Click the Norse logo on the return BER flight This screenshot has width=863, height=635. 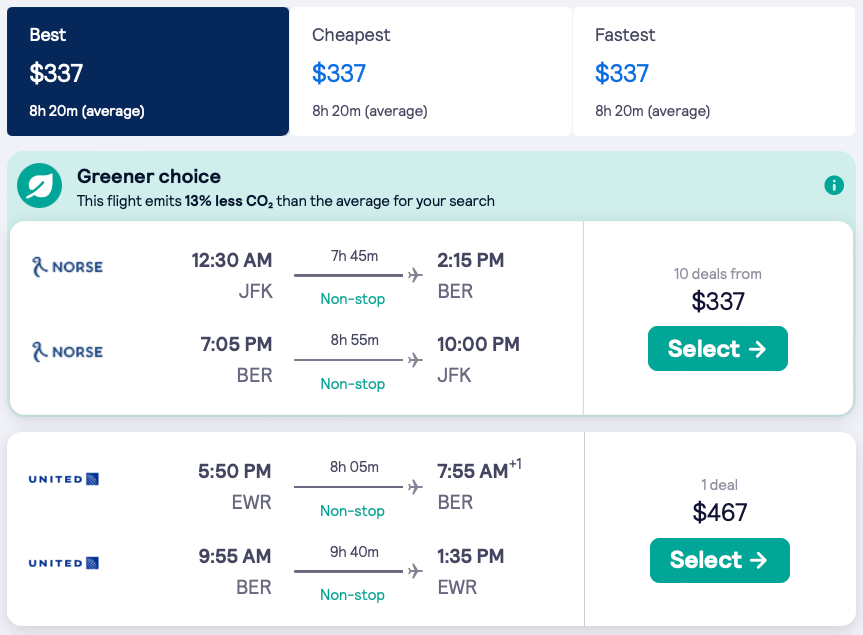[x=67, y=351]
